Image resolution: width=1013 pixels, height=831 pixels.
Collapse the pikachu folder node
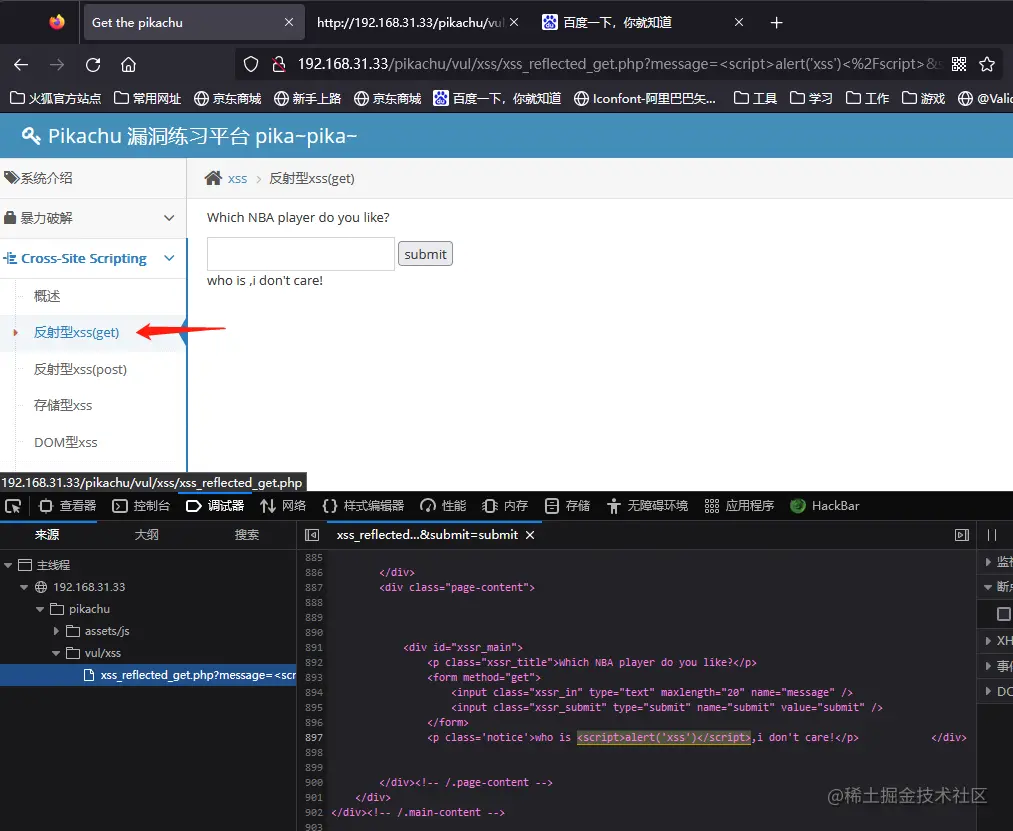[x=40, y=609]
